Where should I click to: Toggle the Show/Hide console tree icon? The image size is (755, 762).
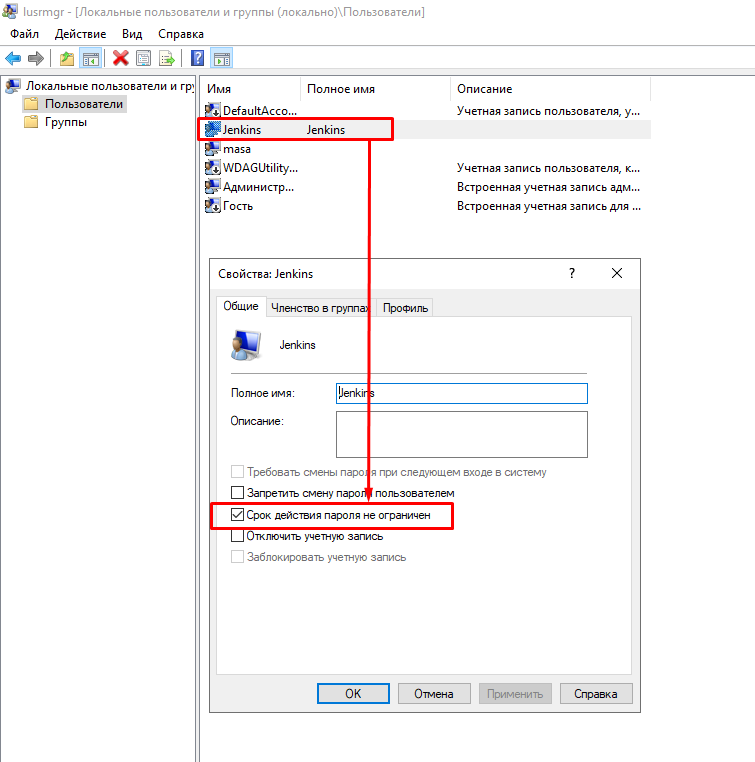90,58
